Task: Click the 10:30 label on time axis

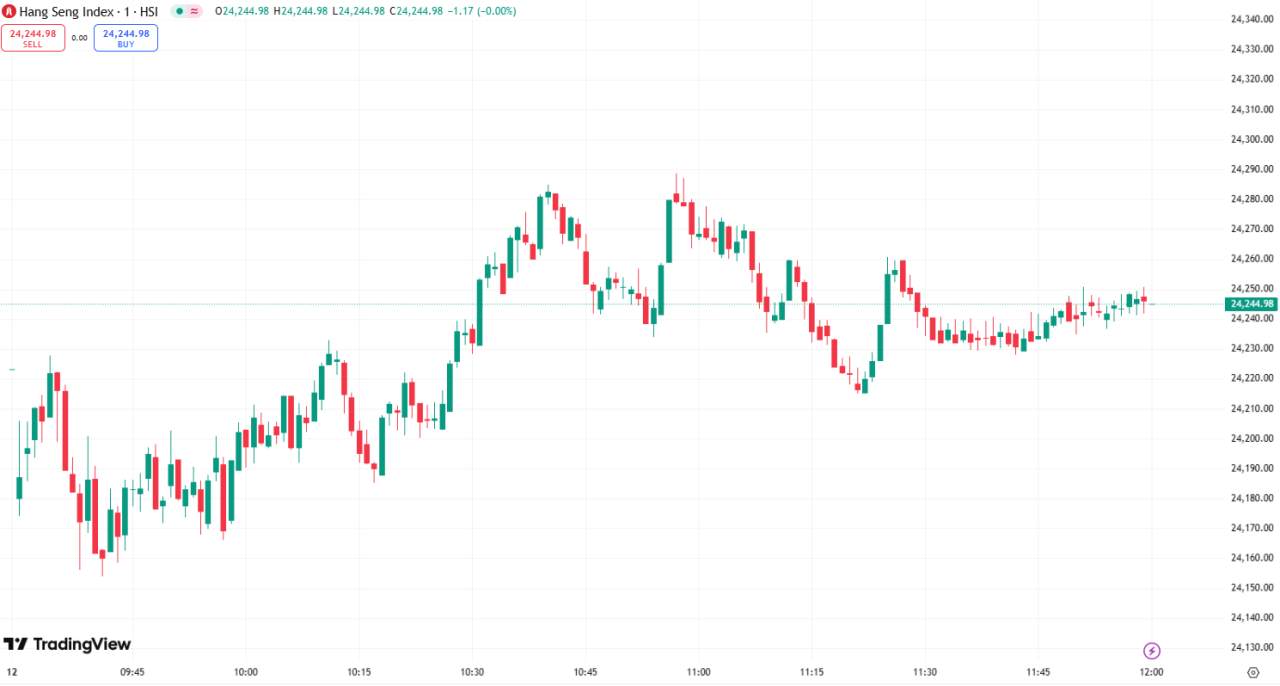Action: 472,672
